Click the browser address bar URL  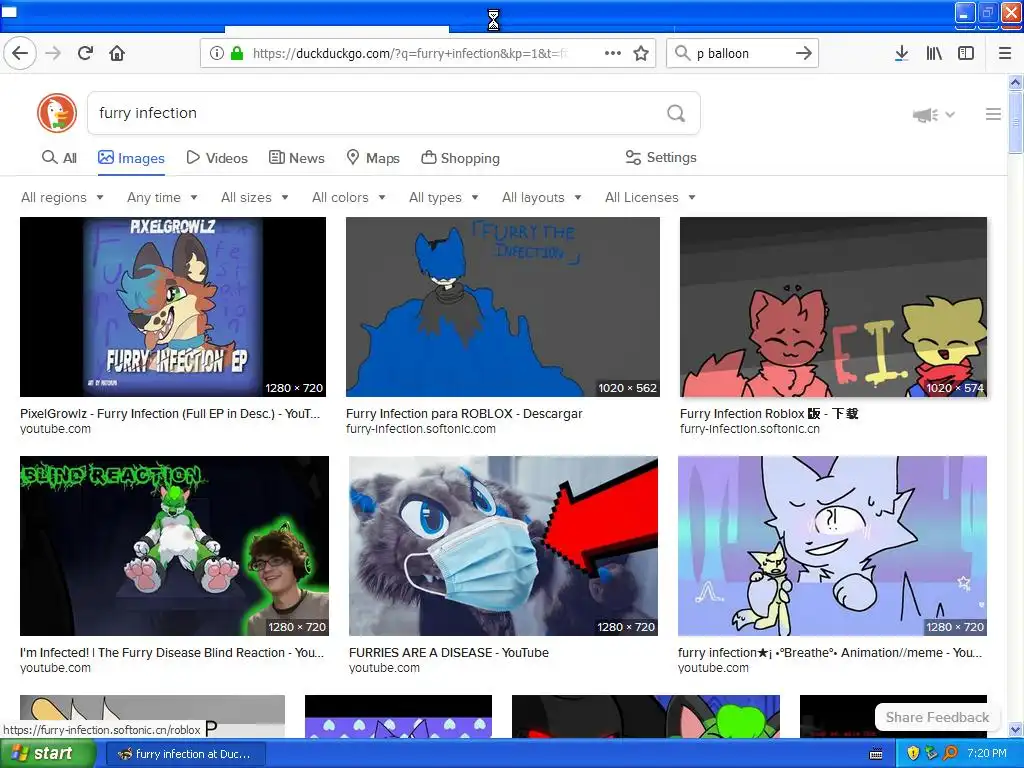coord(409,54)
